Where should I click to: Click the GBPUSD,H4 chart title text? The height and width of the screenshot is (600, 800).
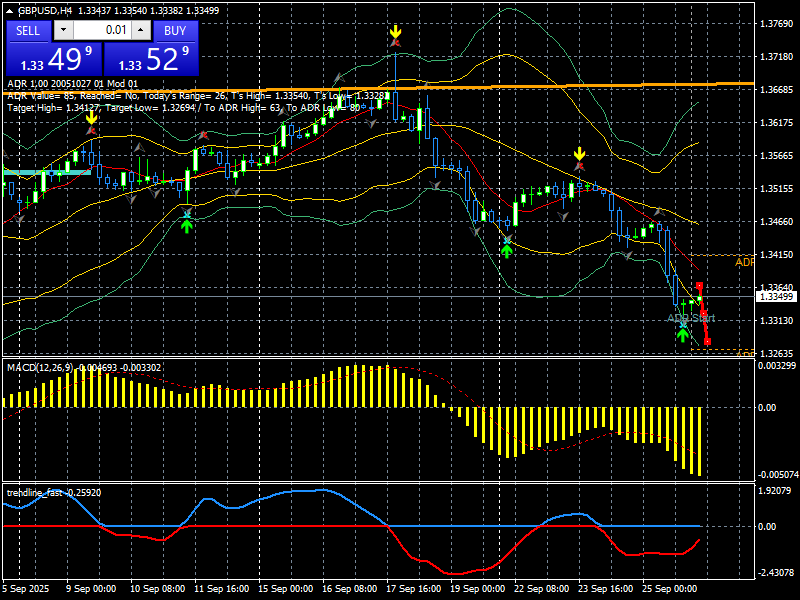[x=44, y=11]
